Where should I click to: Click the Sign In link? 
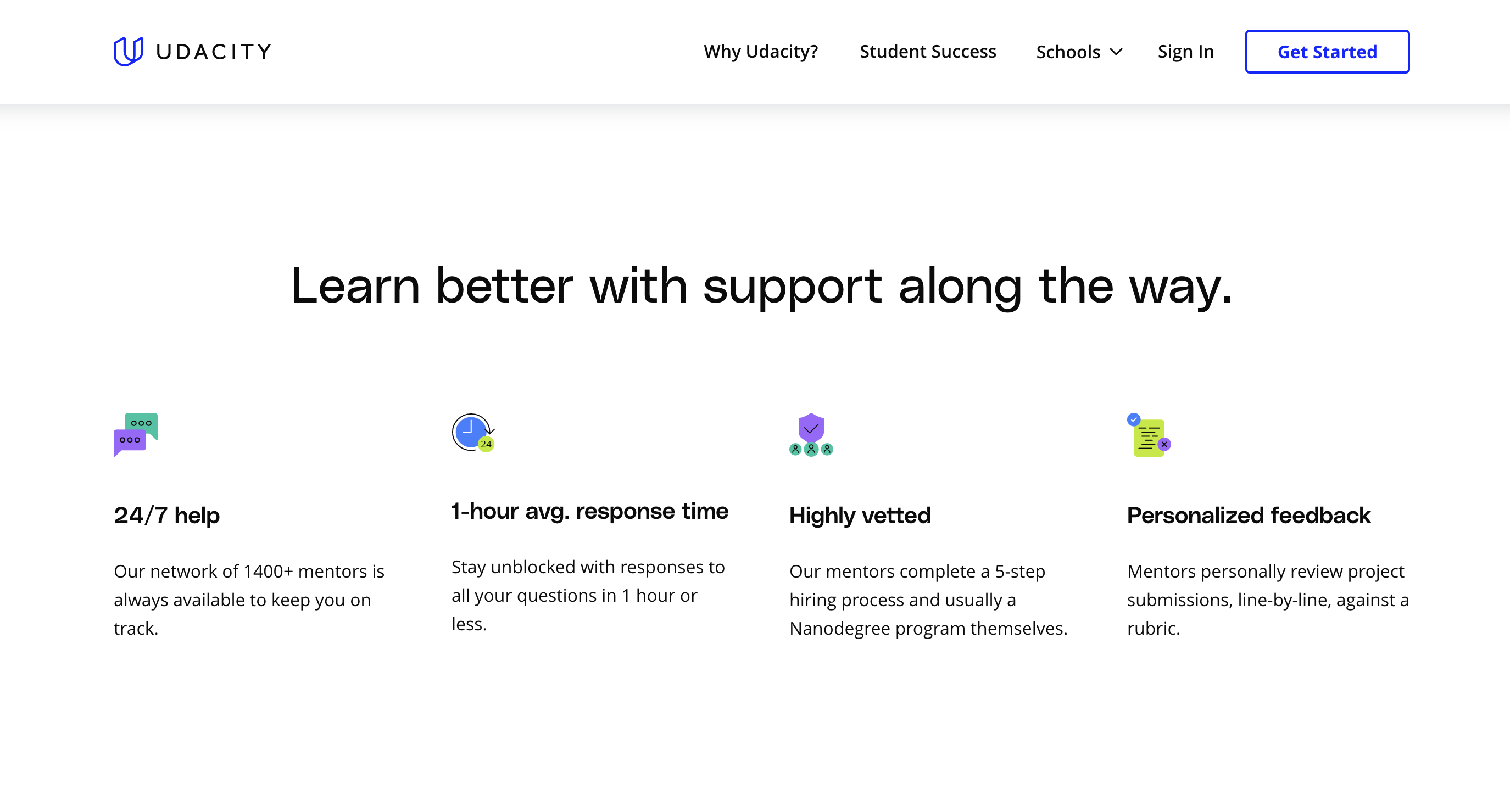click(1185, 52)
